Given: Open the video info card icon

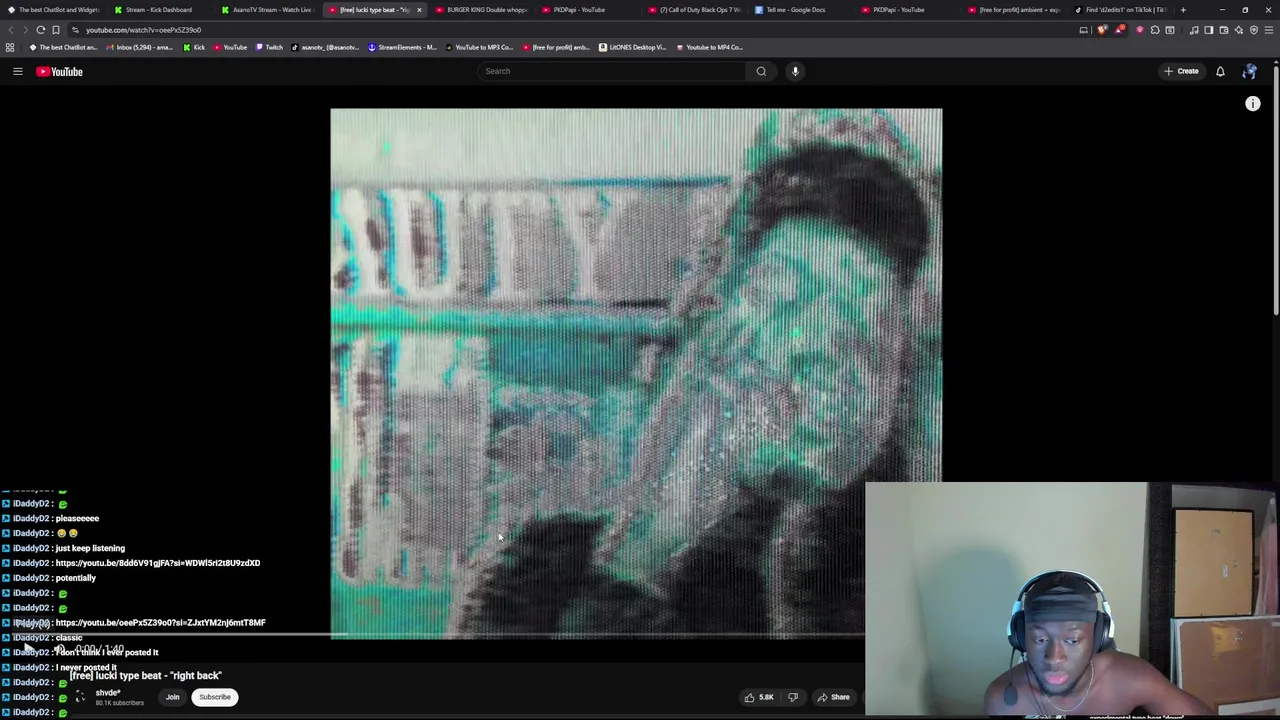Looking at the screenshot, I should (1253, 104).
